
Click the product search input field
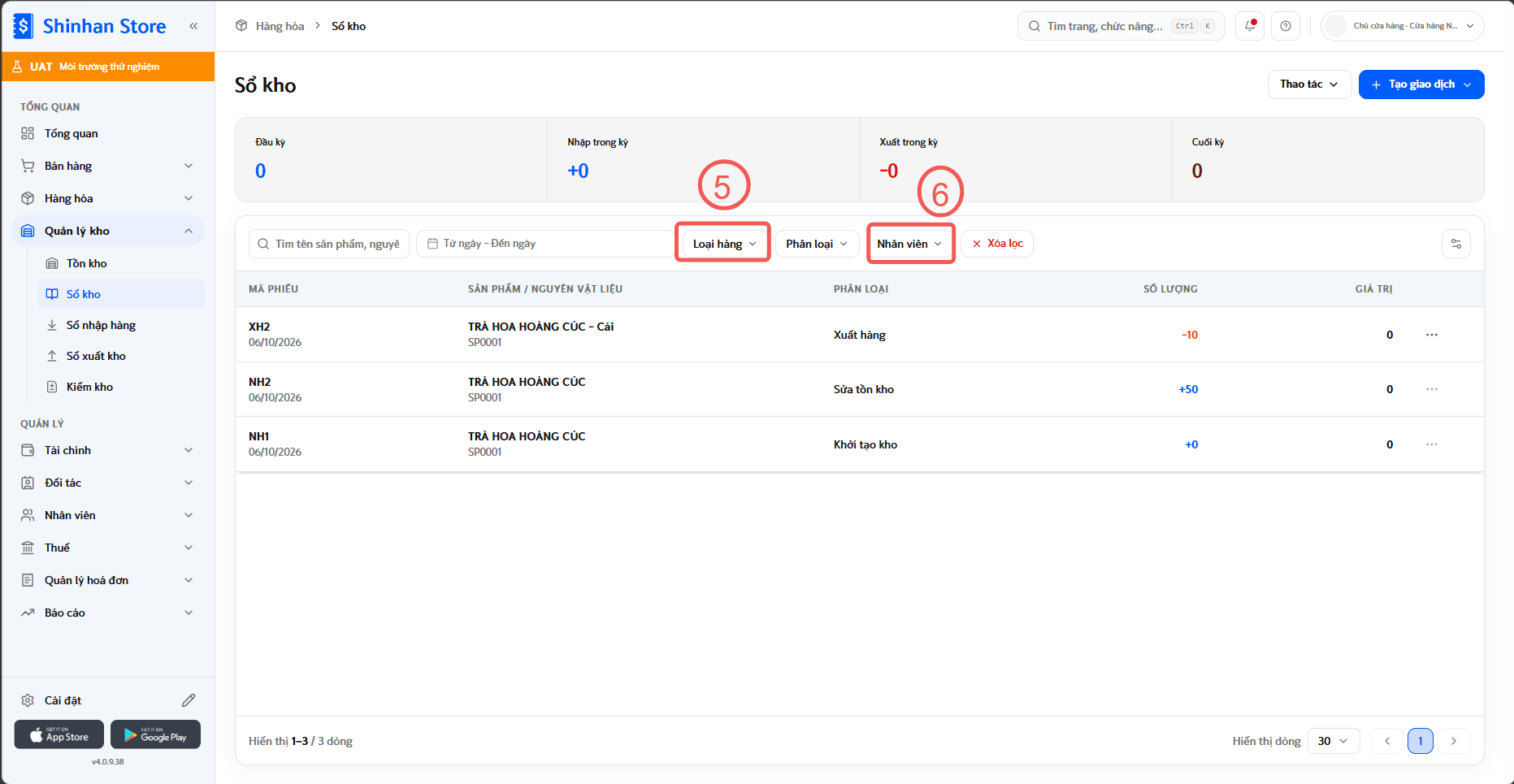[329, 244]
